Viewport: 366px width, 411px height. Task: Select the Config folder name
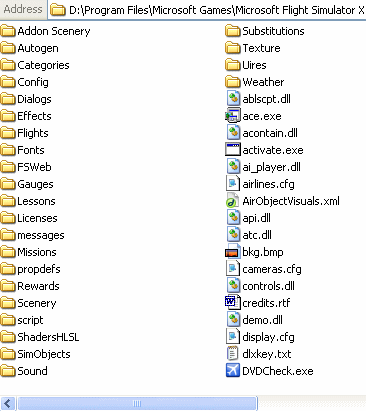click(33, 82)
